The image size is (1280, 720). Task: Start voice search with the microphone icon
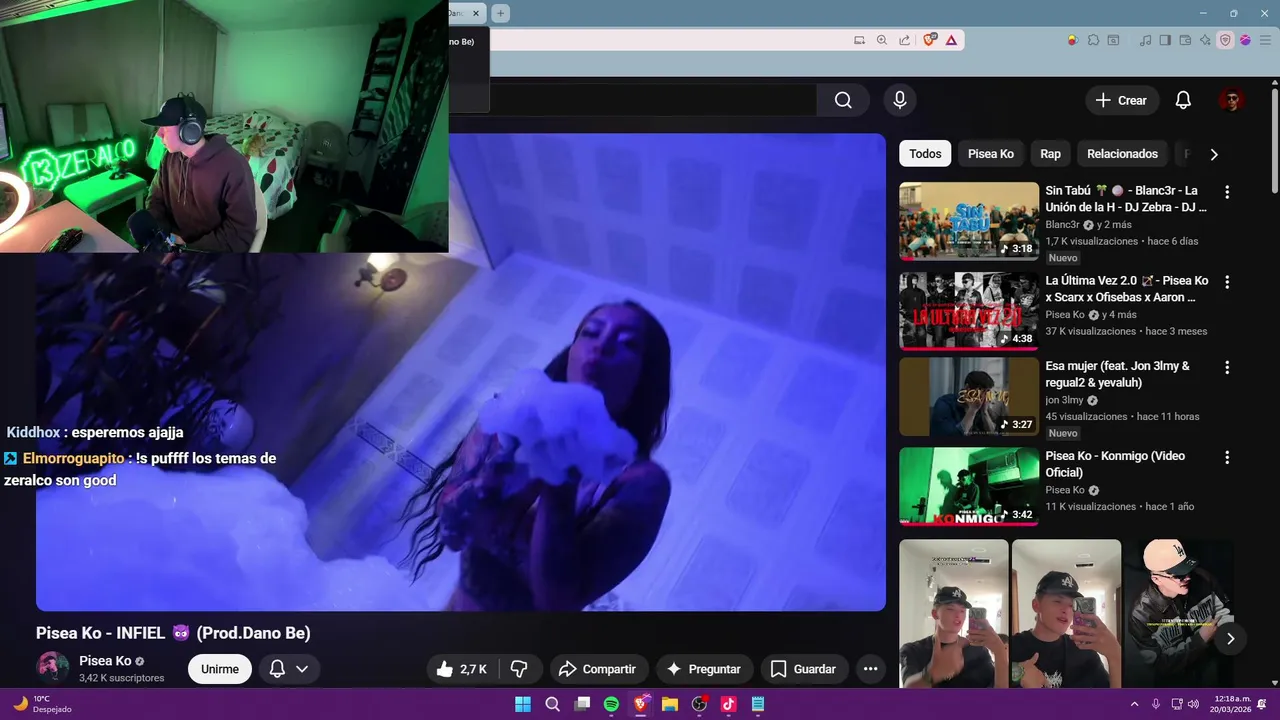pyautogui.click(x=900, y=100)
